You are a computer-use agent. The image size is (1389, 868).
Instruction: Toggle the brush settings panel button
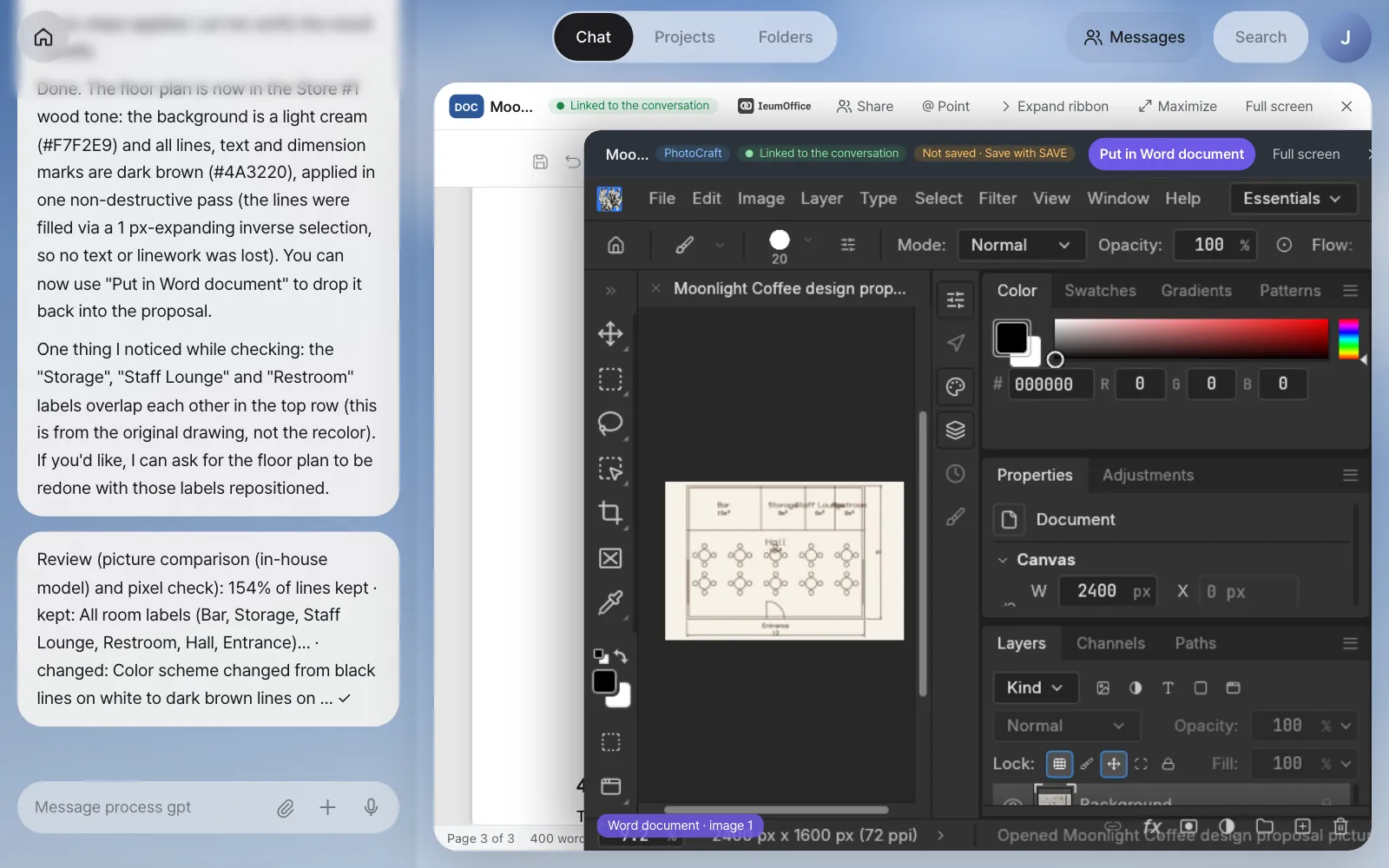coord(848,245)
